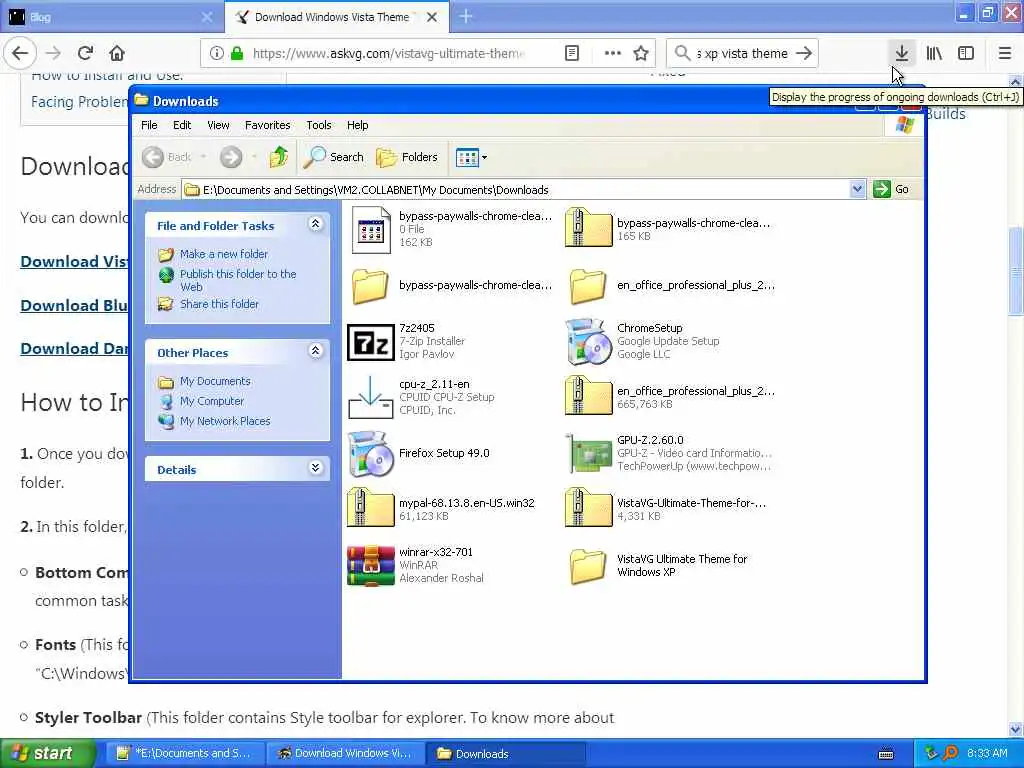Collapse Other Places panel
This screenshot has width=1024, height=768.
coord(315,351)
